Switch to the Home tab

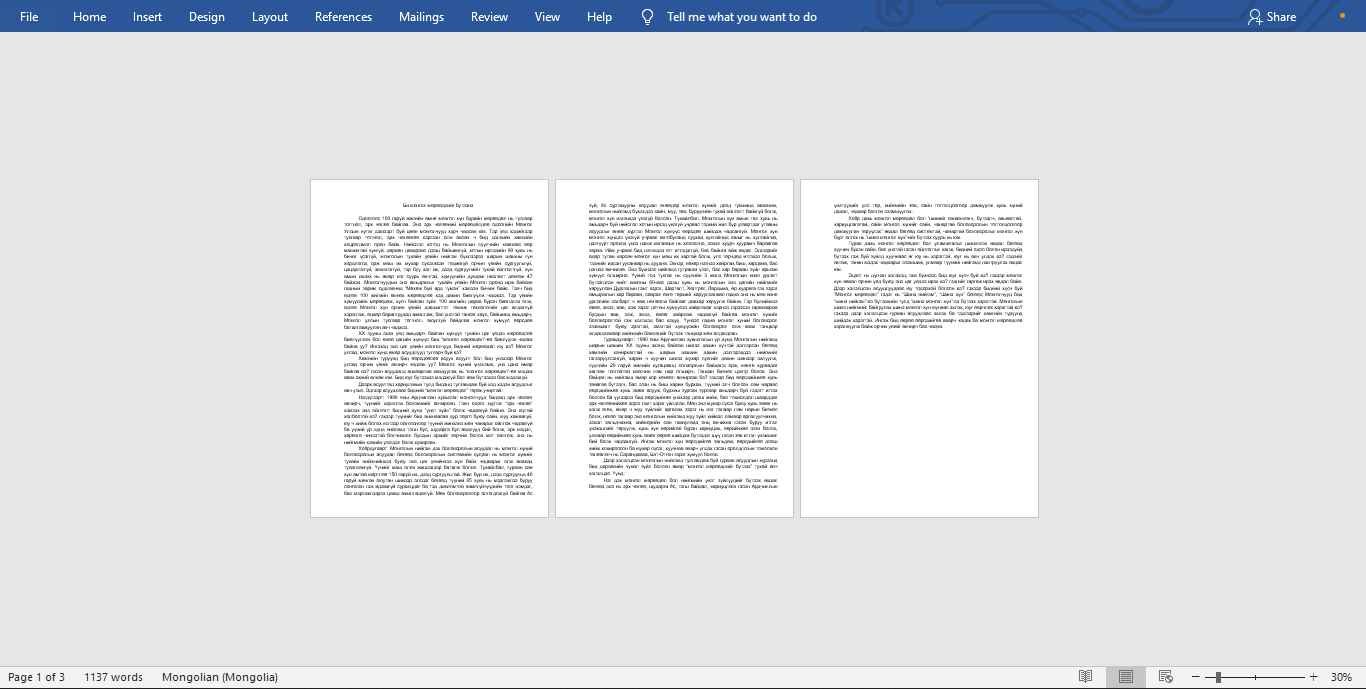click(x=89, y=16)
